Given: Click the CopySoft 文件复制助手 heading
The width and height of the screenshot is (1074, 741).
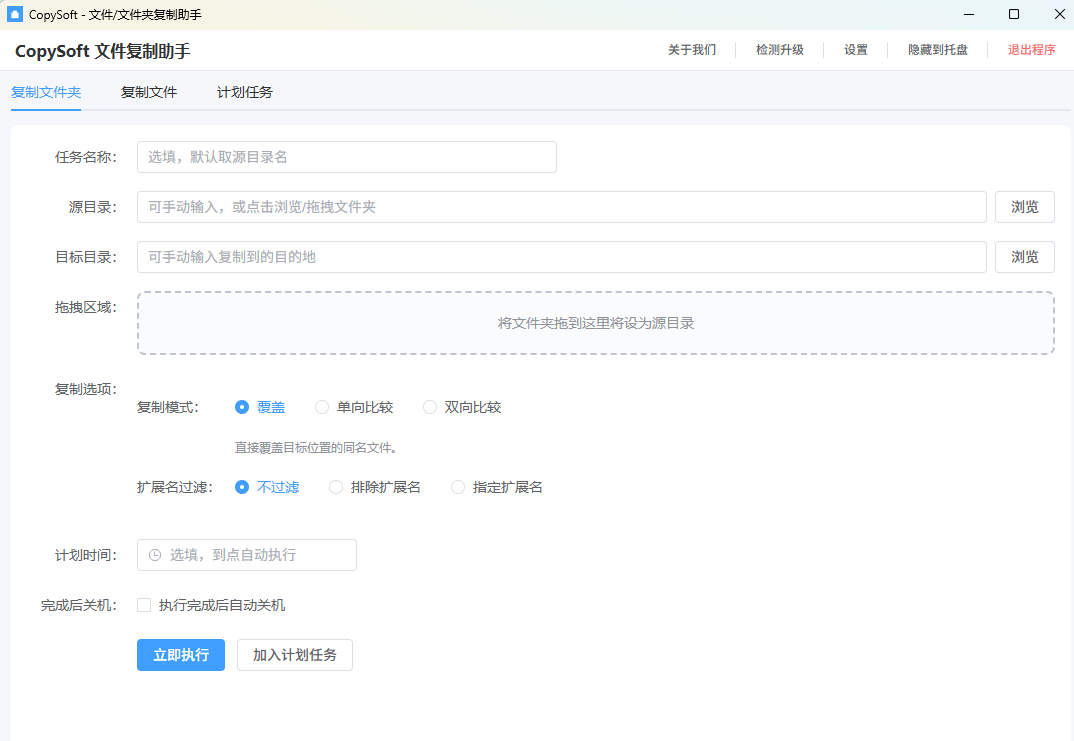Looking at the screenshot, I should tap(103, 51).
